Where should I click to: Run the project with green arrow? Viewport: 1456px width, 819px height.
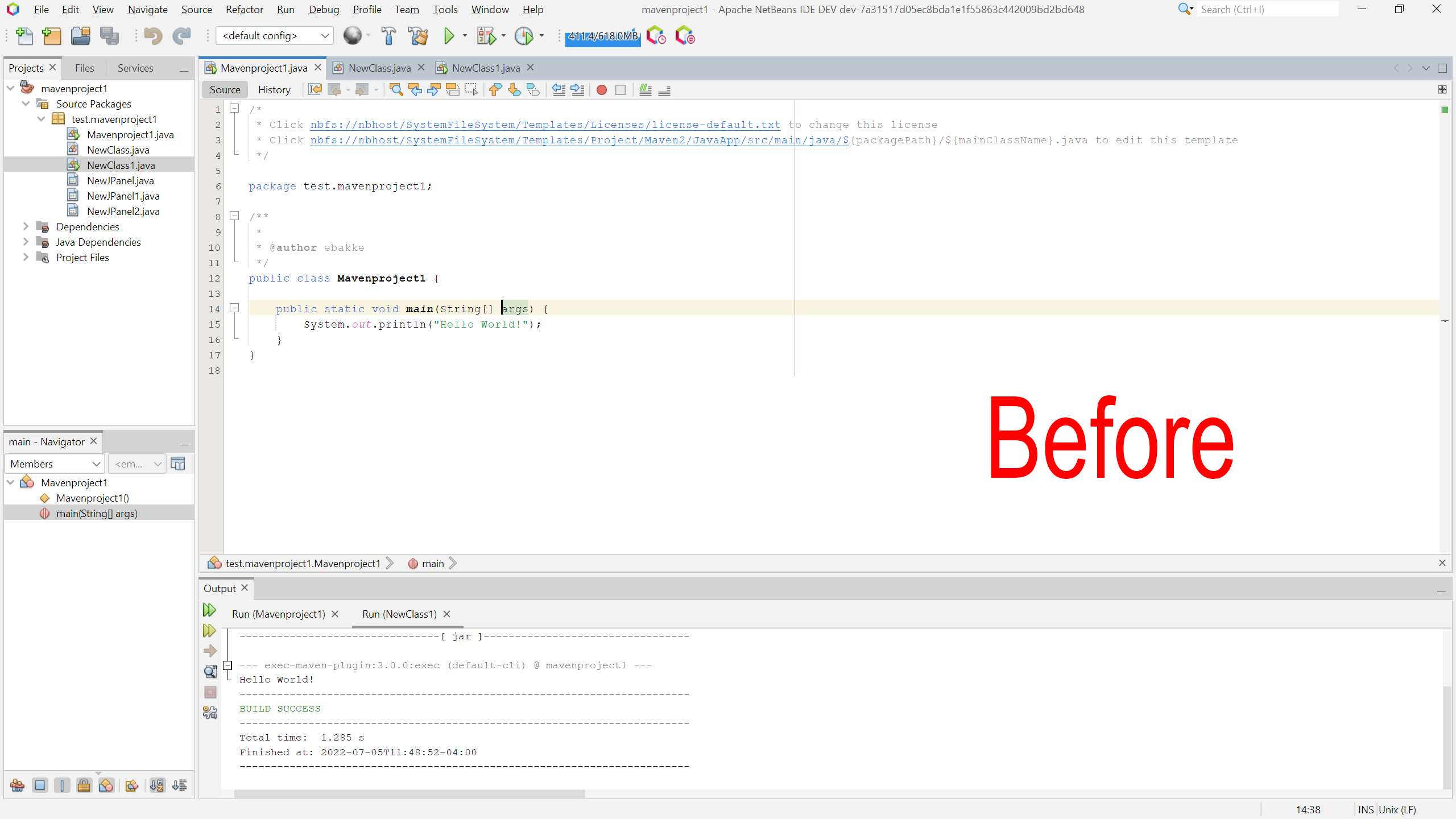449,36
